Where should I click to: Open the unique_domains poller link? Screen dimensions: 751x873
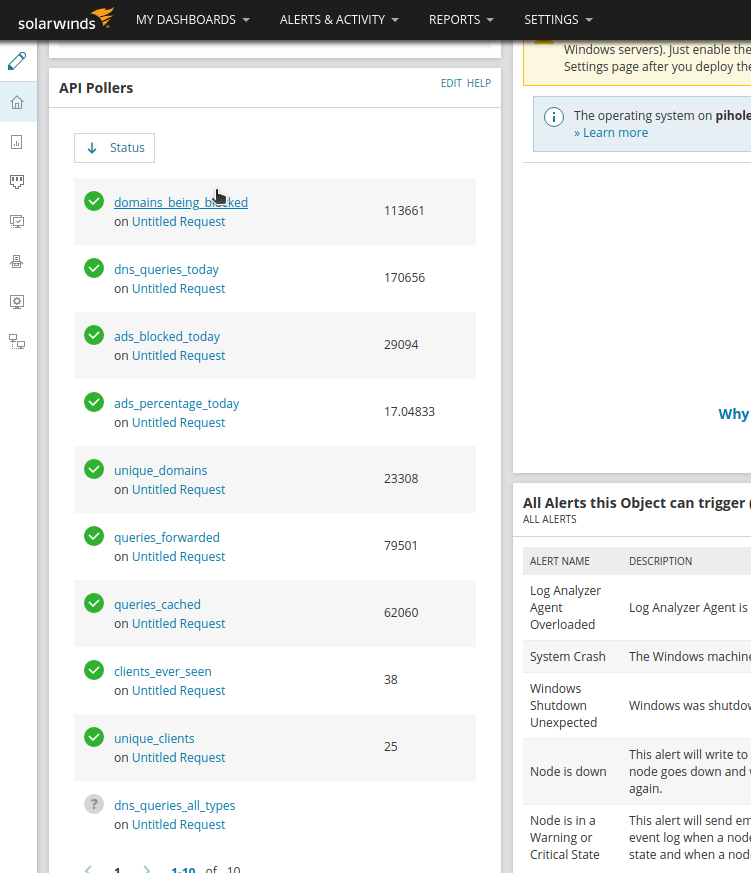[x=160, y=470]
